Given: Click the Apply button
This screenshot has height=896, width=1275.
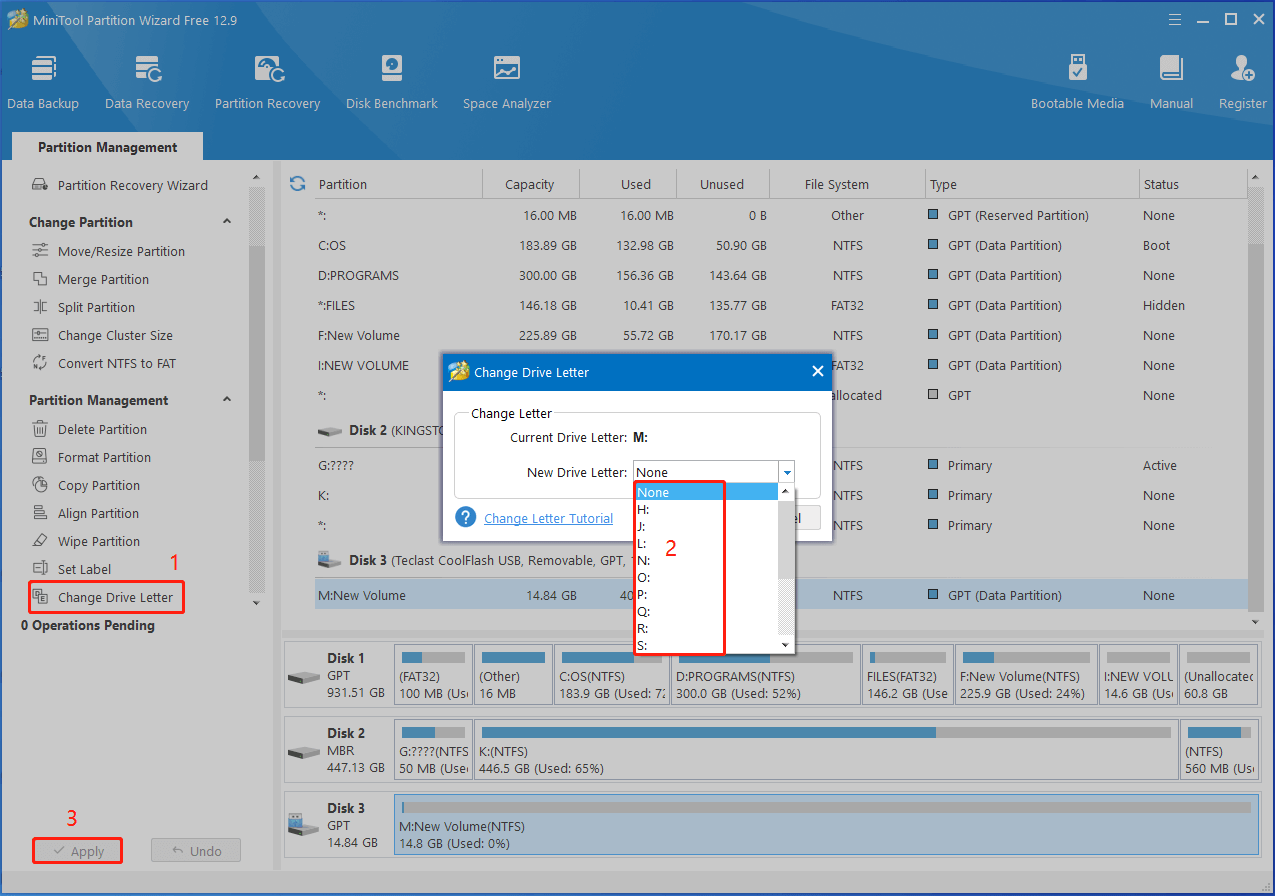Looking at the screenshot, I should (x=77, y=850).
